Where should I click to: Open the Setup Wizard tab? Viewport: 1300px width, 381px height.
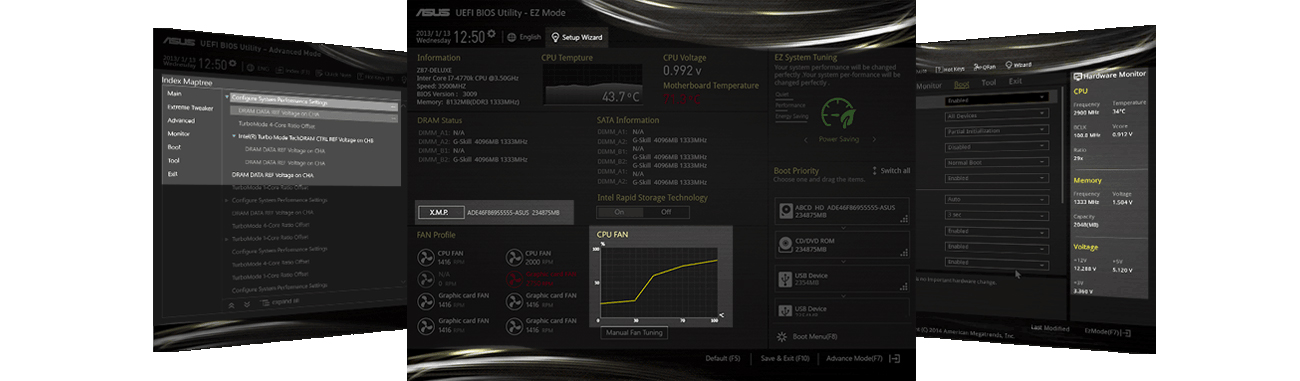point(577,36)
